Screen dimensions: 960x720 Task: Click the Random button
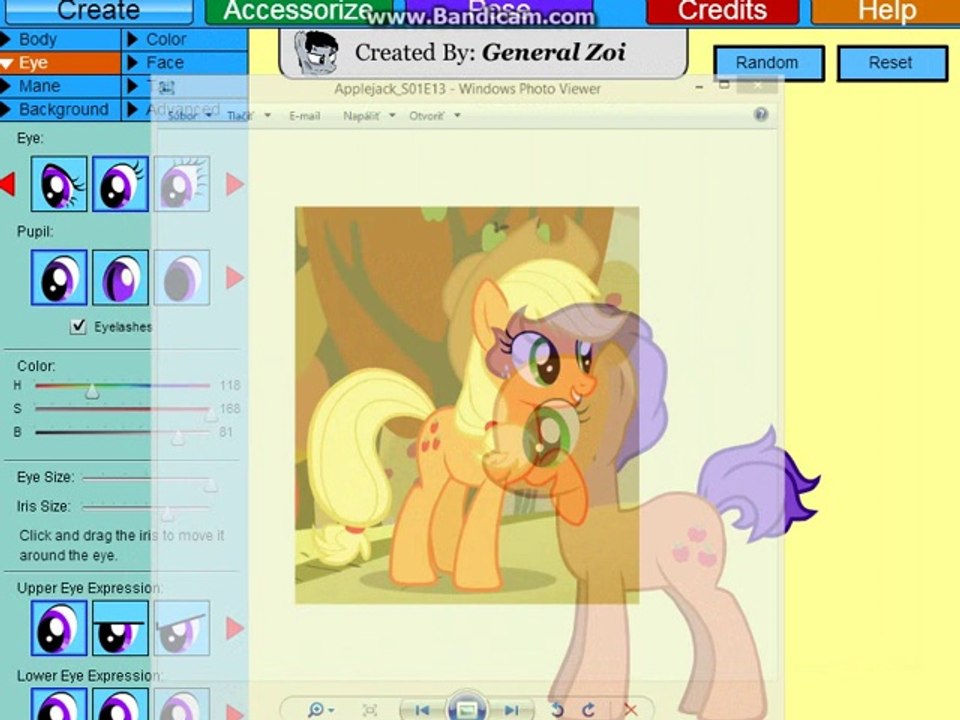click(x=768, y=63)
